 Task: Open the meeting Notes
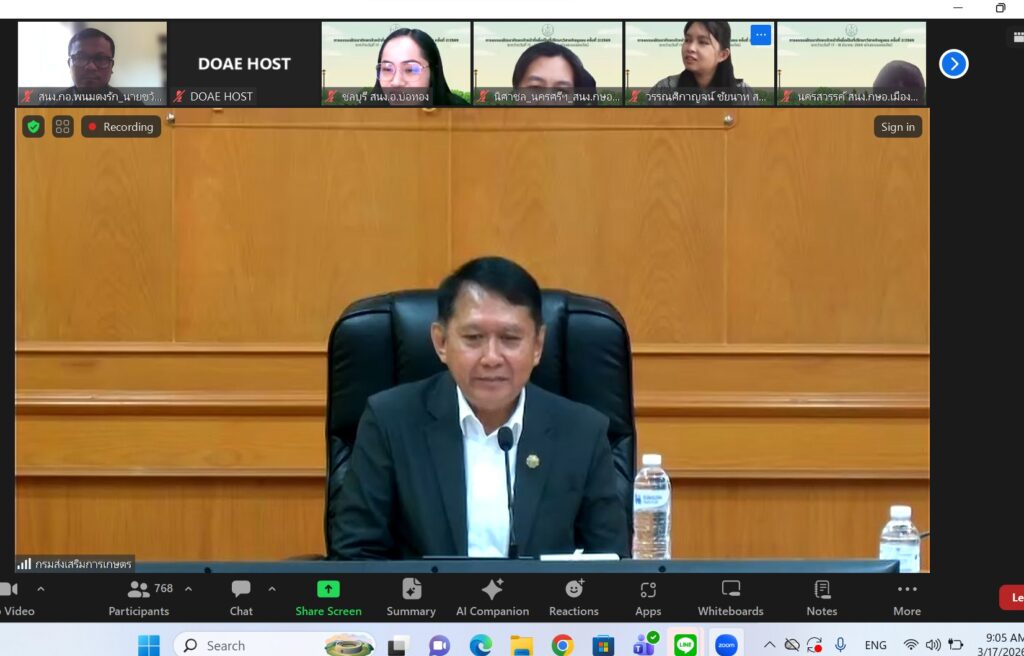pos(821,598)
